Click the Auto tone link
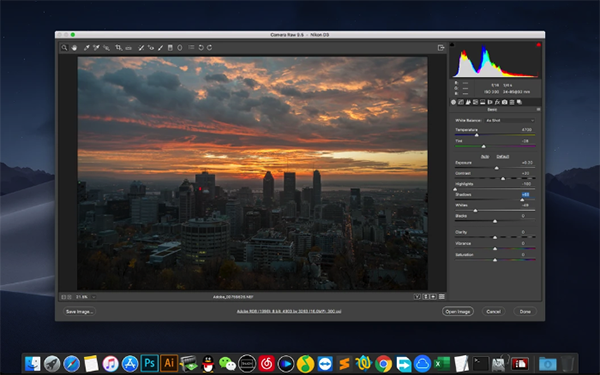 pyautogui.click(x=485, y=157)
